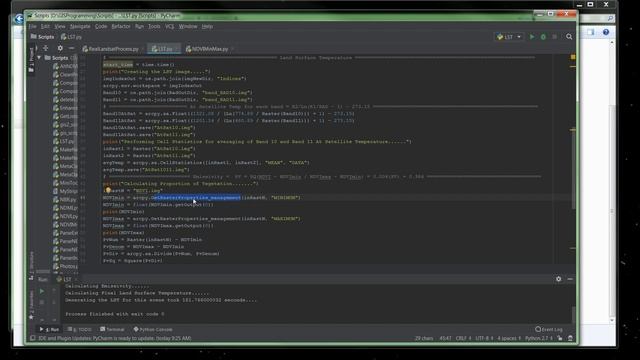Viewport: 640px width, 360px height.
Task: Click the locate-file crosshair icon in the Project panel
Action: pyautogui.click(x=46, y=48)
